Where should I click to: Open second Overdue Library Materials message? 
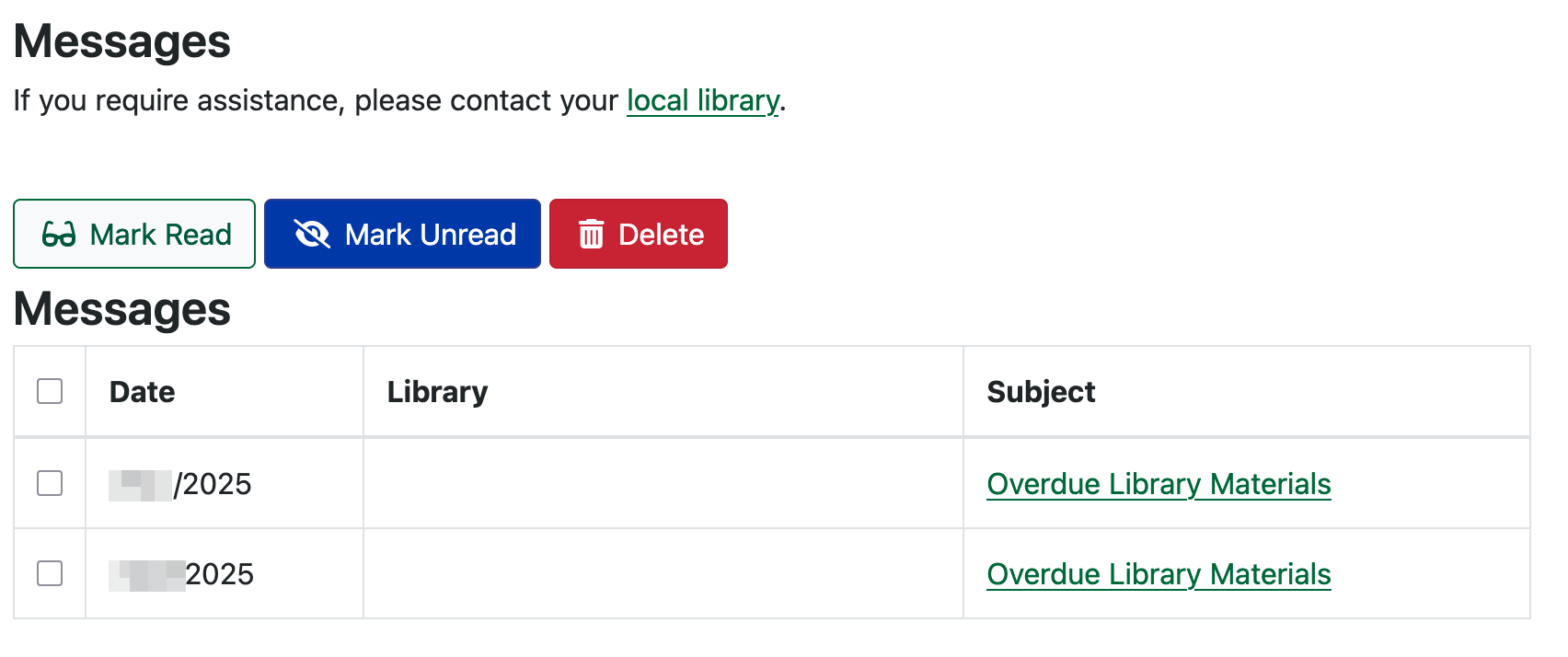[1159, 574]
